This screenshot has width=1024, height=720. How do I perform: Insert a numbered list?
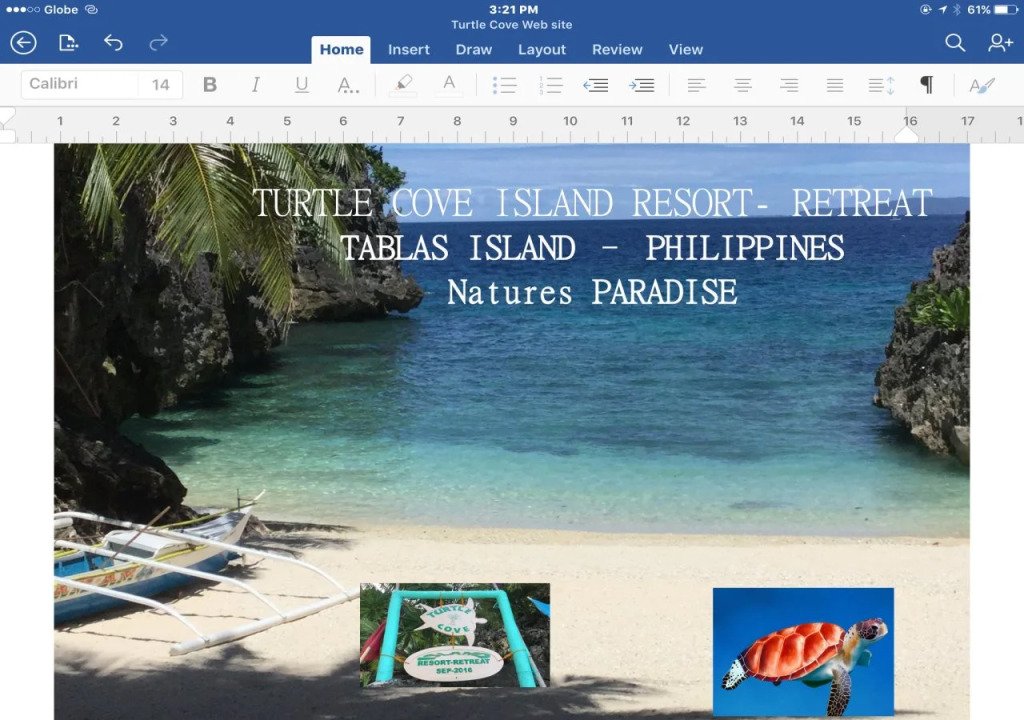pyautogui.click(x=550, y=85)
